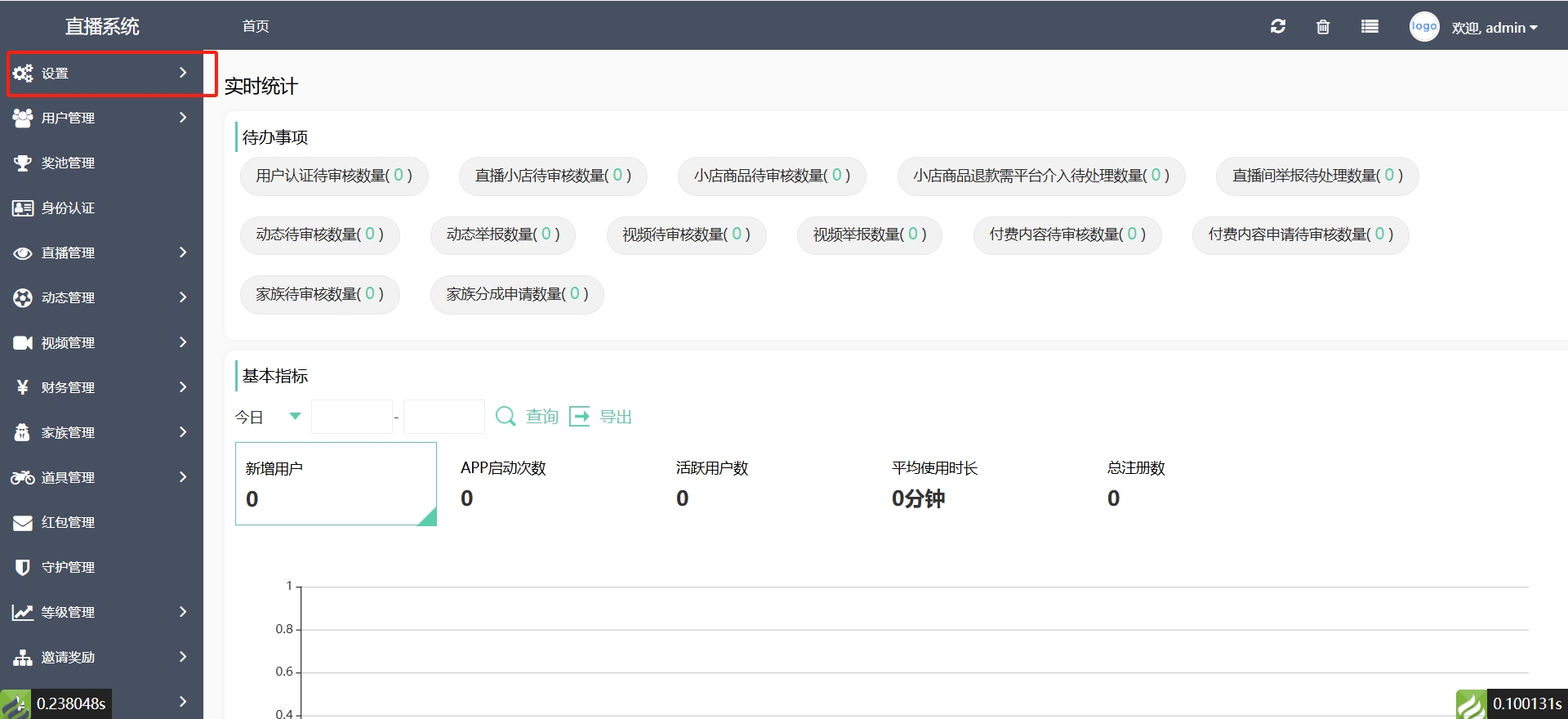
Task: Click the 等级管理 chart icon
Action: pyautogui.click(x=23, y=612)
